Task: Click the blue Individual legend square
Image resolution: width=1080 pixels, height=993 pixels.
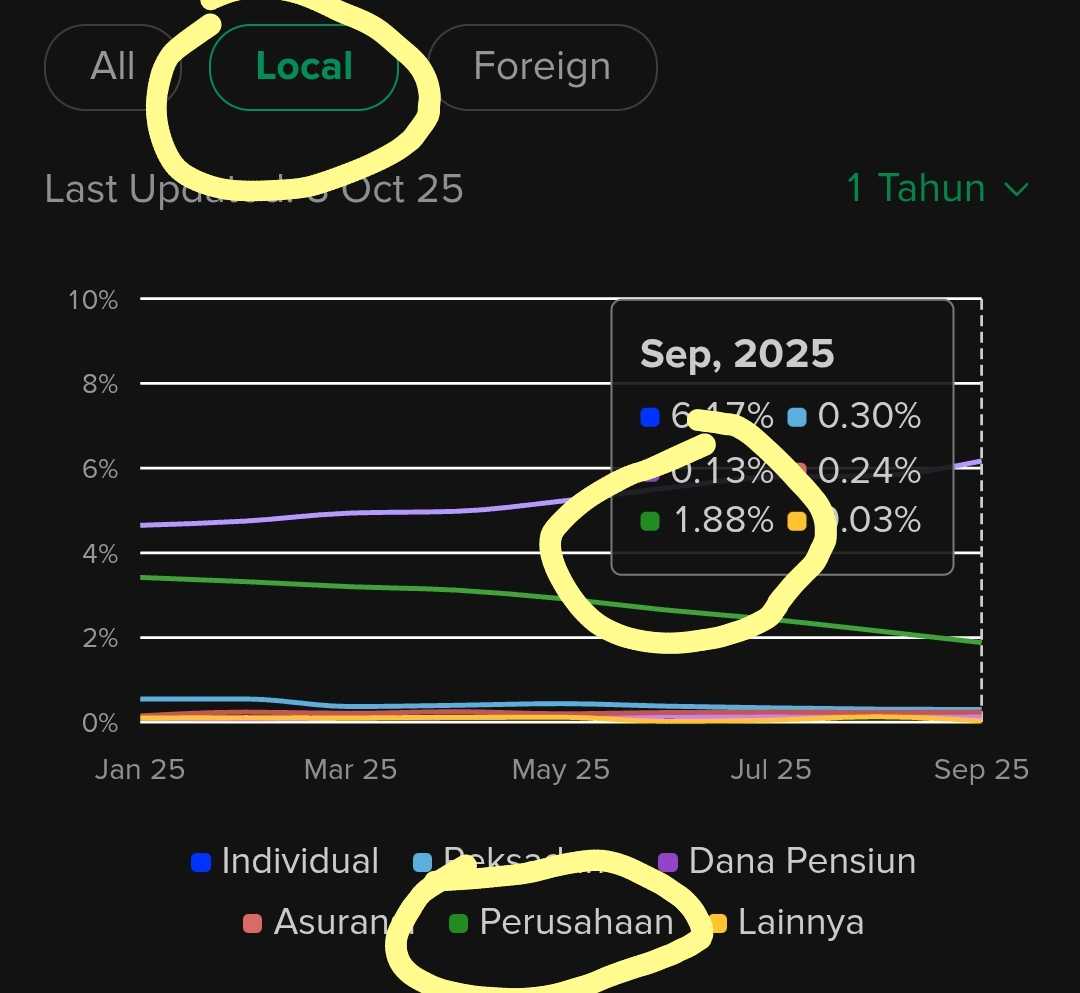Action: point(201,862)
